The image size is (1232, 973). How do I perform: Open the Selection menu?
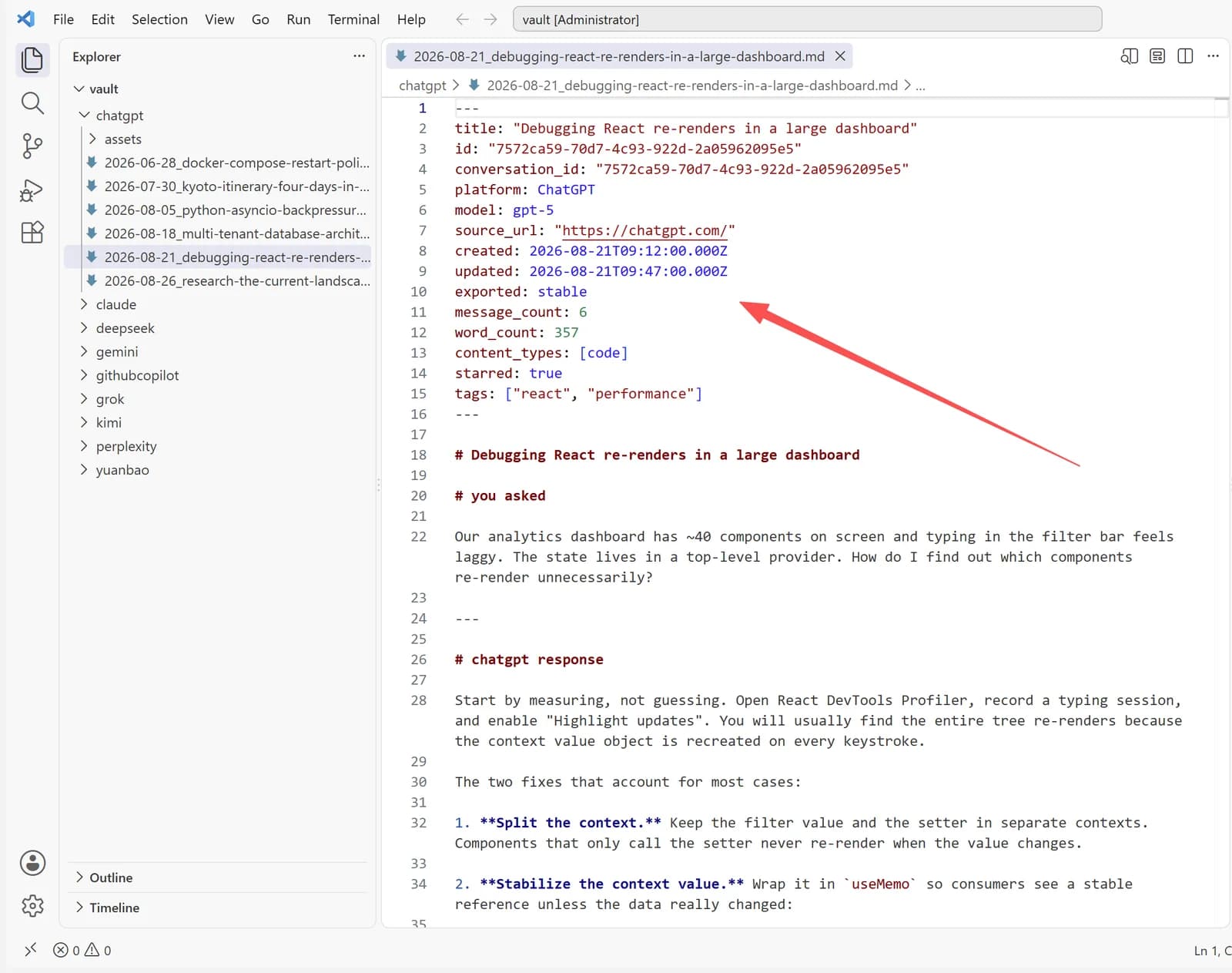159,19
